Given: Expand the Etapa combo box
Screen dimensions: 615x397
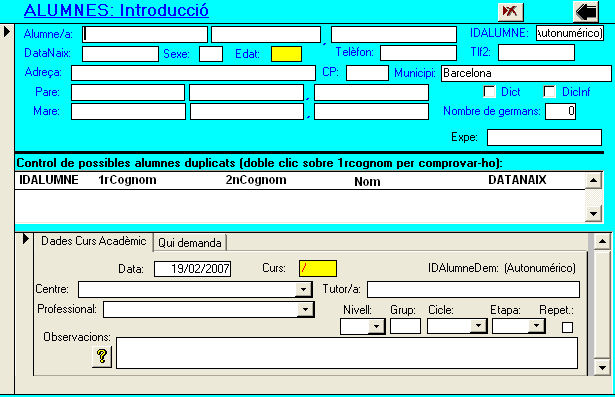Looking at the screenshot, I should pos(536,326).
